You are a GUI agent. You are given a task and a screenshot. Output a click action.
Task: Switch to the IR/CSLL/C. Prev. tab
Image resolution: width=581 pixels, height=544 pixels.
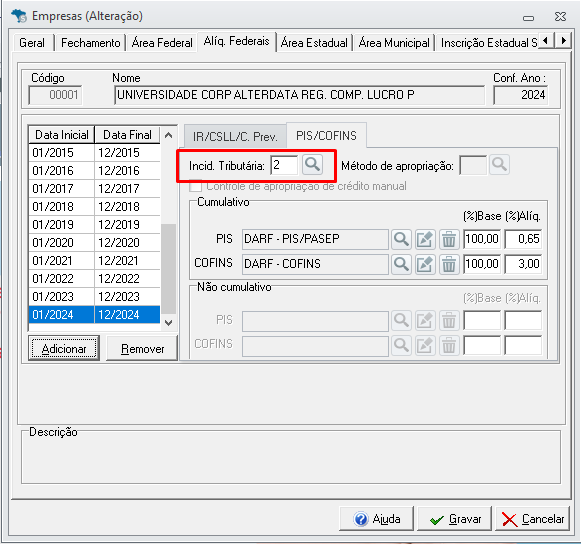point(235,136)
